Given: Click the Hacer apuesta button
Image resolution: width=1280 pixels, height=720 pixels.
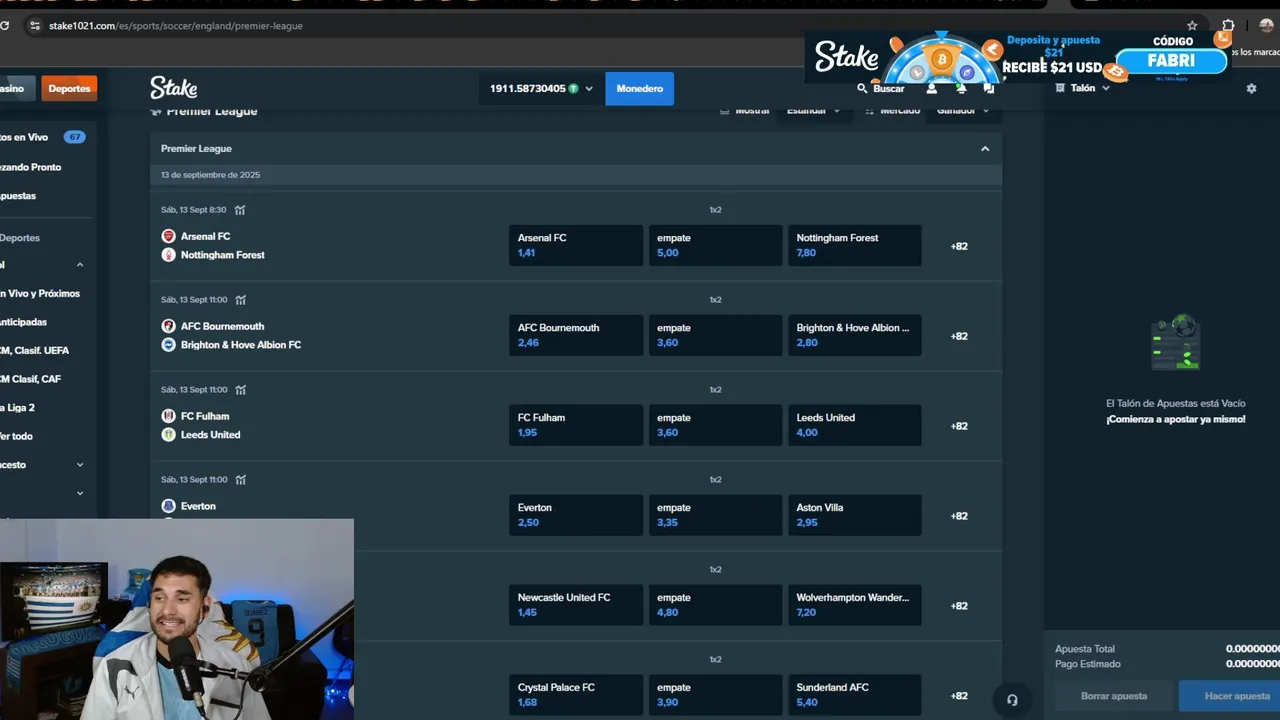Looking at the screenshot, I should [1230, 696].
